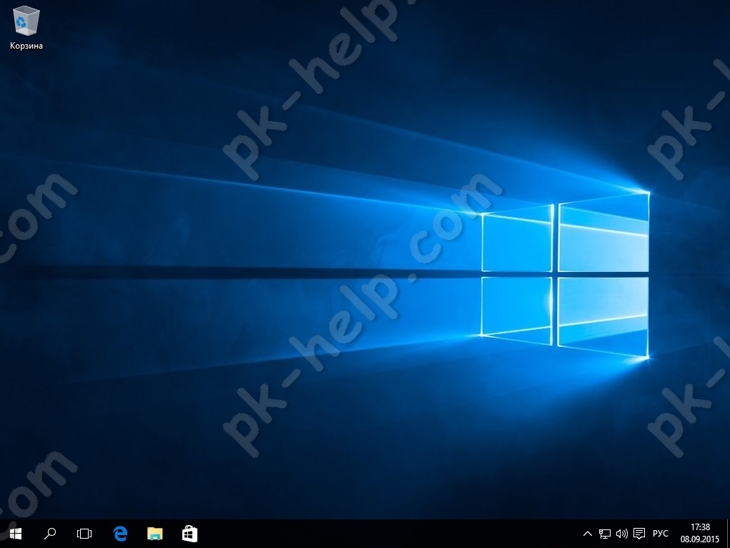Viewport: 730px width, 548px height.
Task: Select the Корзина recycle bin desktop icon
Action: pos(27,27)
